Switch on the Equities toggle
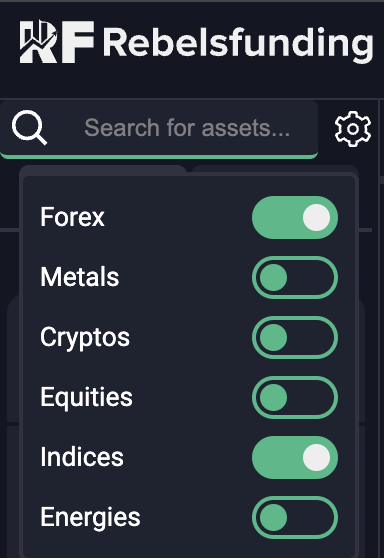384x558 pixels. tap(295, 398)
